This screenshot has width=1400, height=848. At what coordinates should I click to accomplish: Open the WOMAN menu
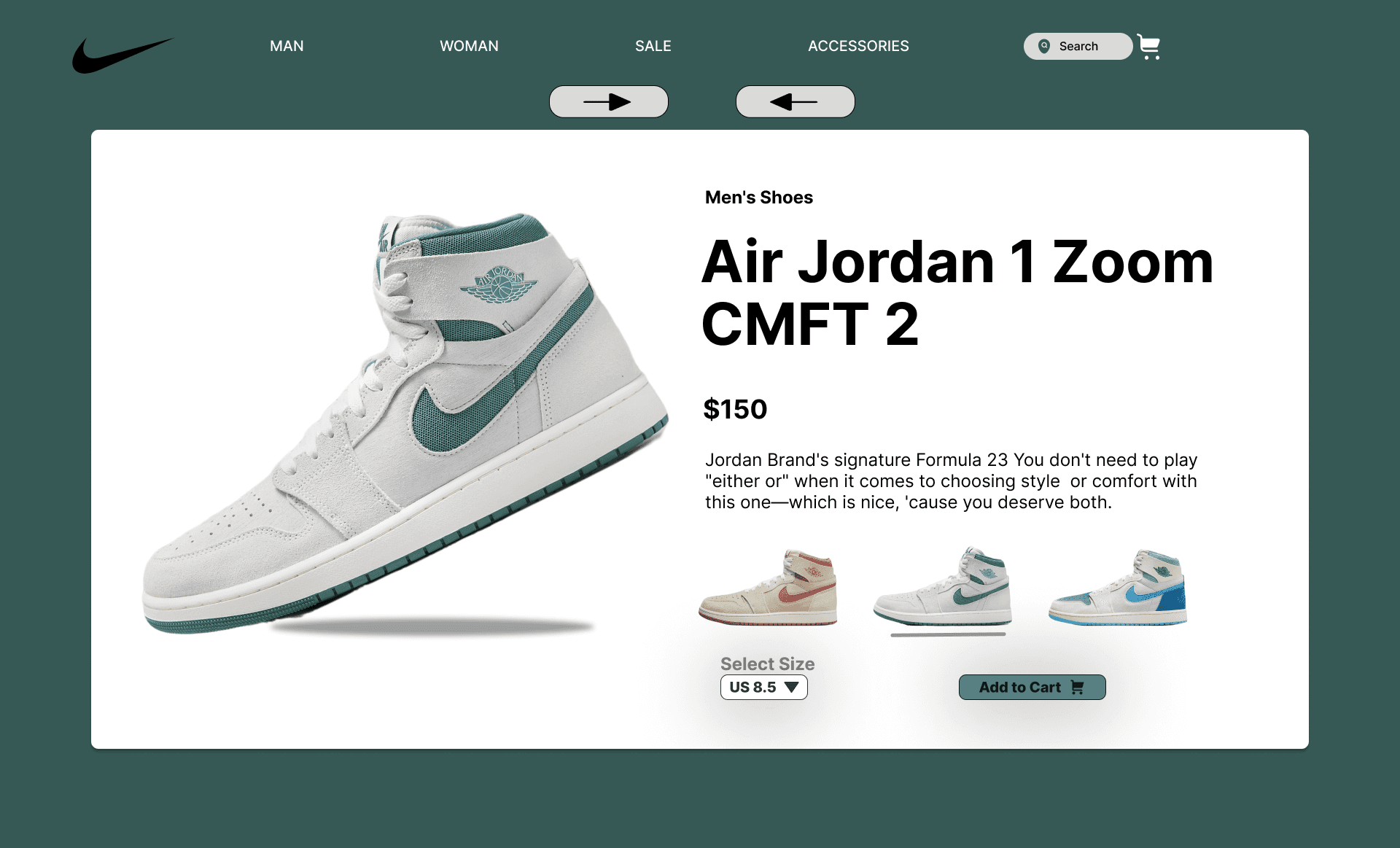click(469, 46)
